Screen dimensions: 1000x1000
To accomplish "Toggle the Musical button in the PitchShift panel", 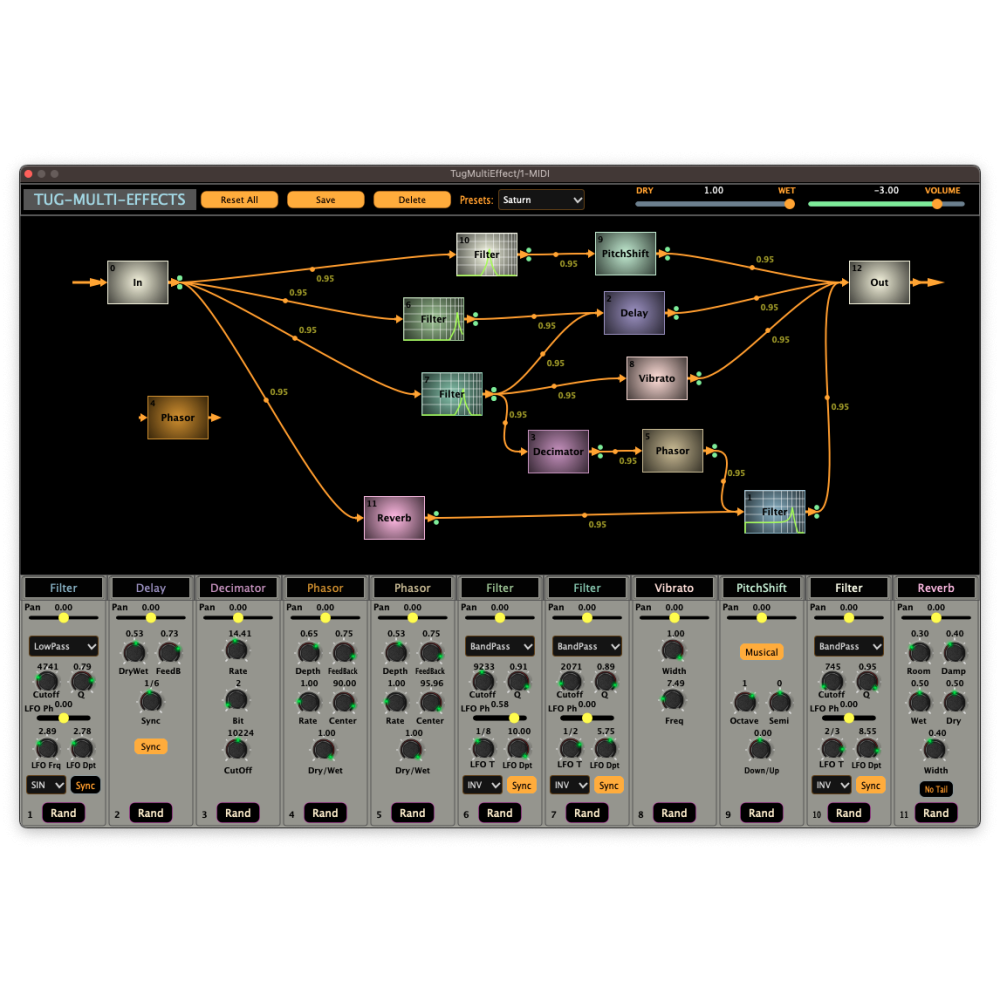I will (761, 652).
